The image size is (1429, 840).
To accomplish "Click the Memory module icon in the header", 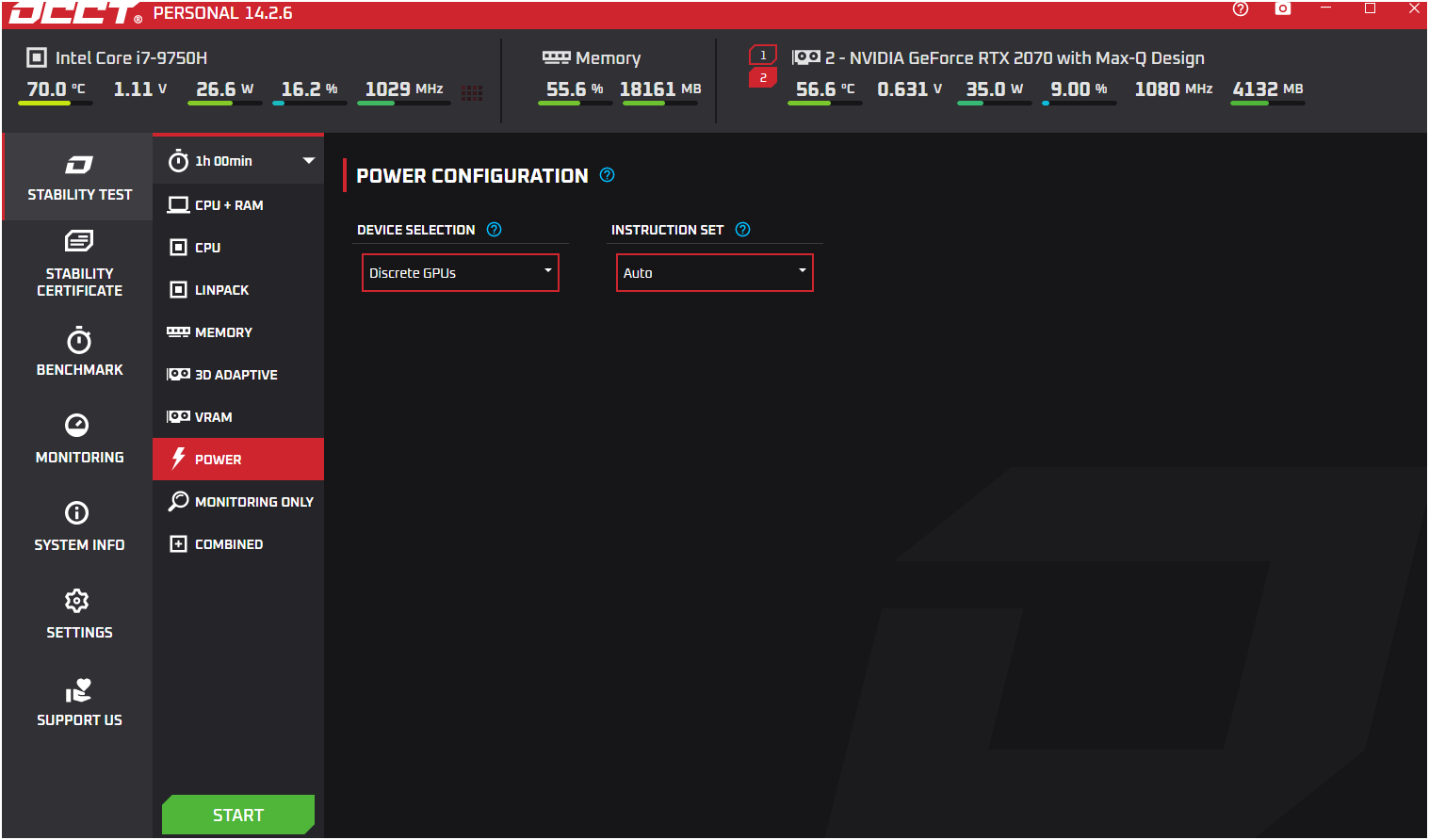I will (x=557, y=57).
